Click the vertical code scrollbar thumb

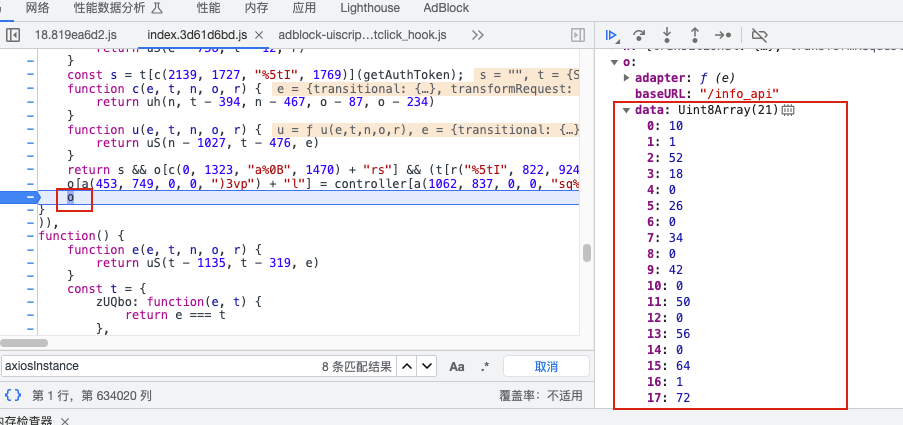(587, 253)
